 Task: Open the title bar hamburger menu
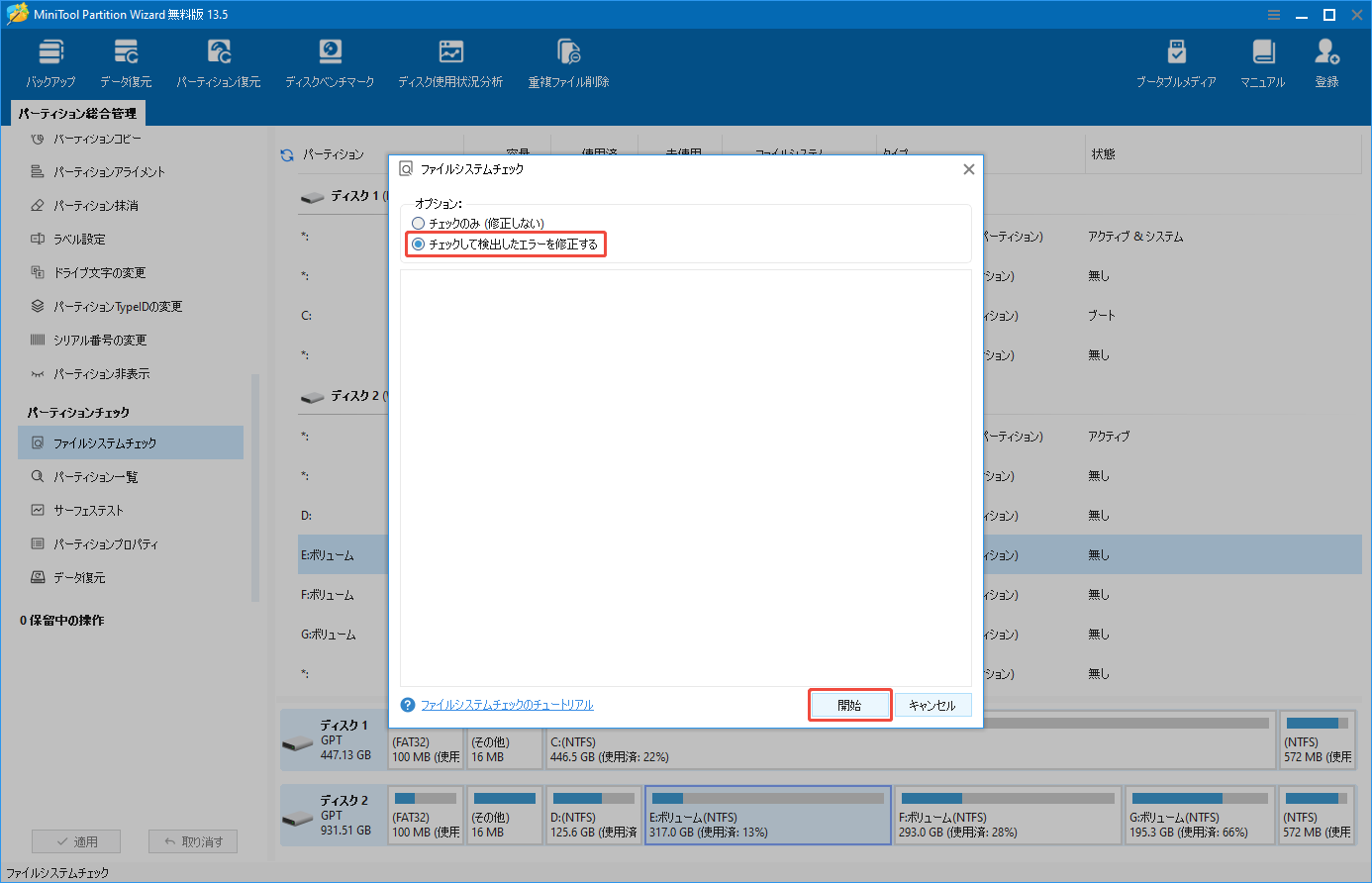click(x=1273, y=15)
